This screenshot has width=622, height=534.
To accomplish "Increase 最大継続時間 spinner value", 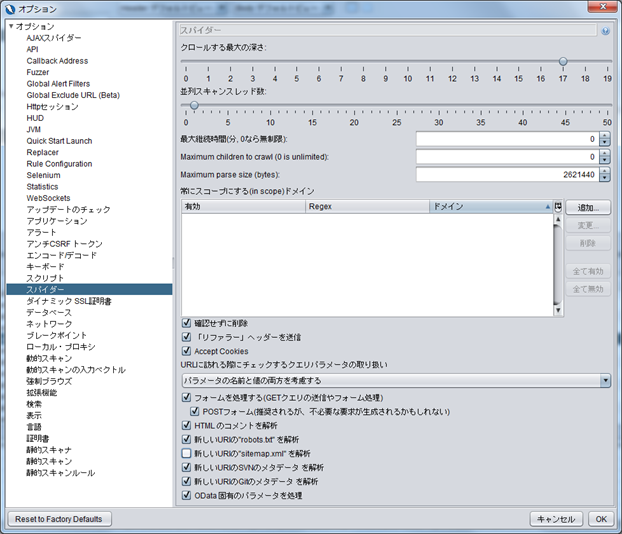I will pyautogui.click(x=605, y=136).
